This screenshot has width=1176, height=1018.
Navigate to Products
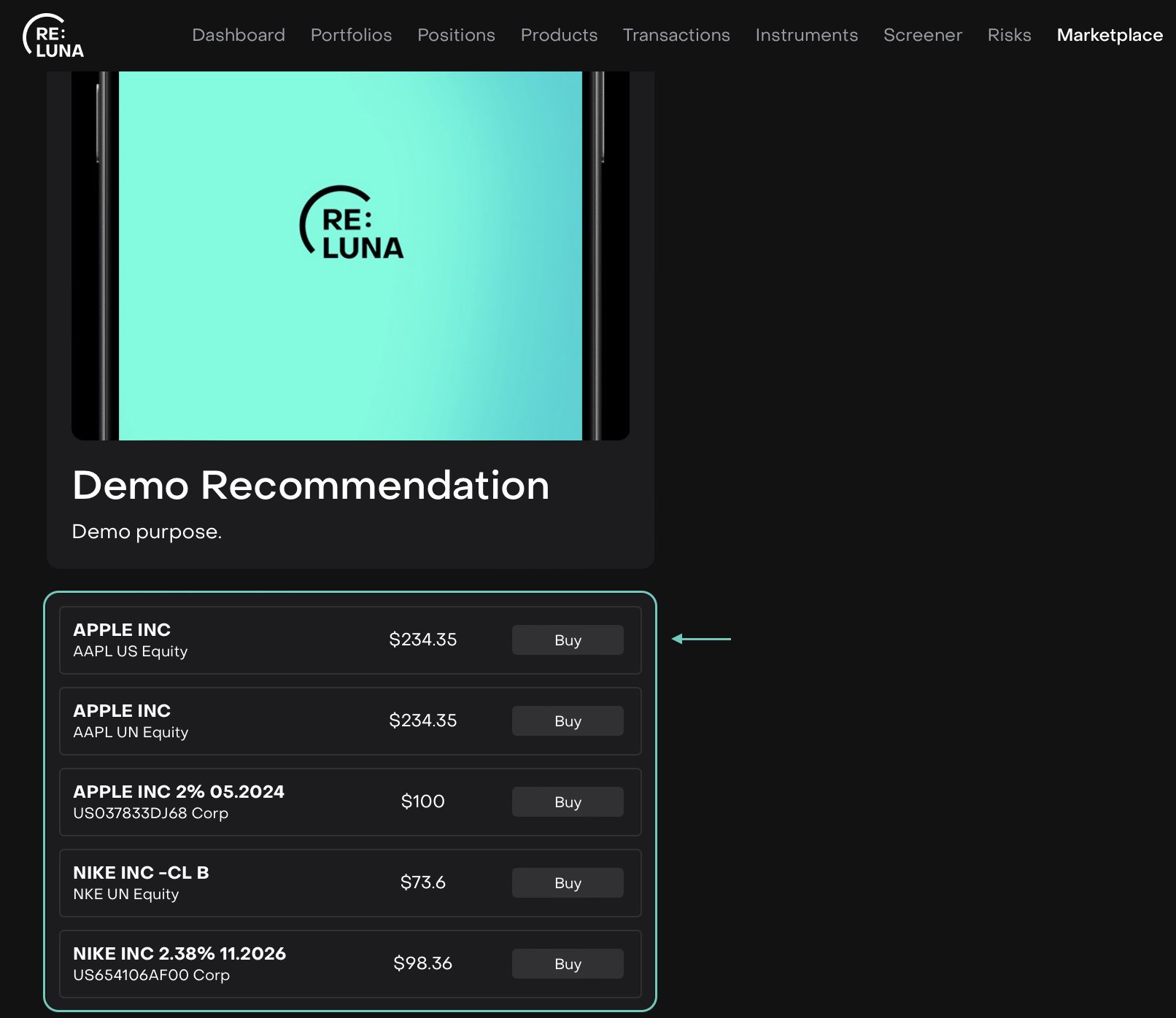559,35
